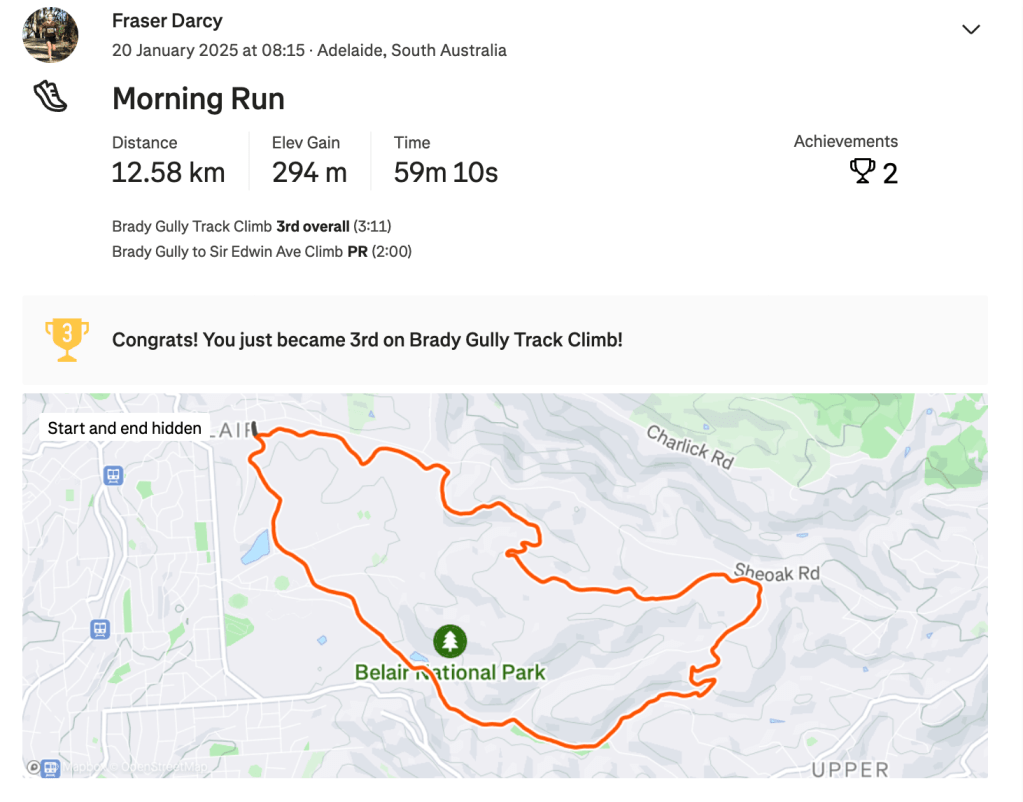Click the Belair National Park map label

[x=450, y=672]
